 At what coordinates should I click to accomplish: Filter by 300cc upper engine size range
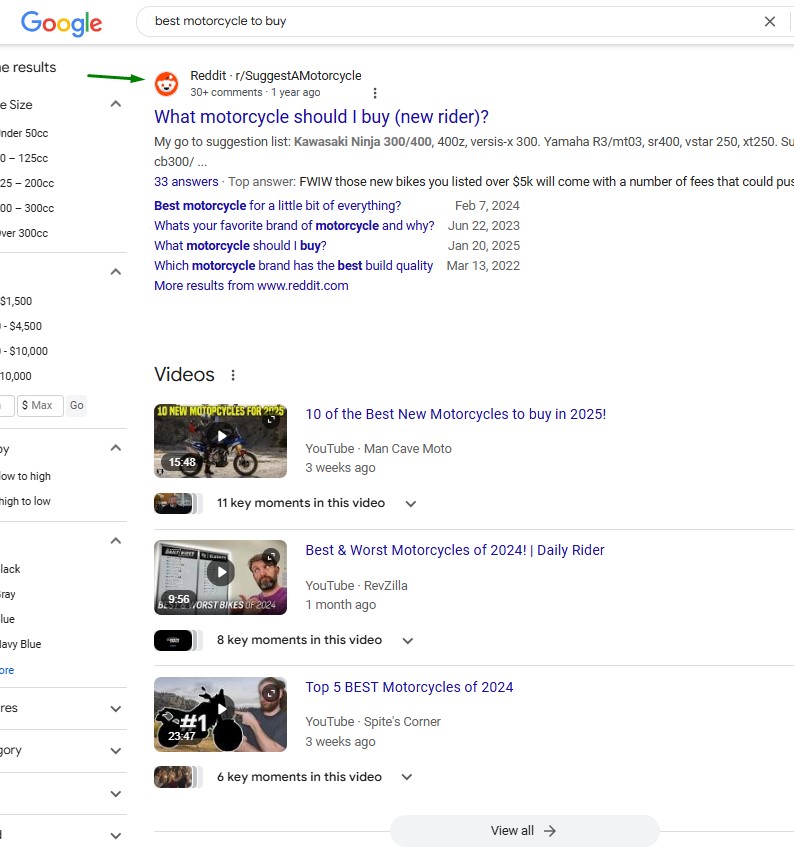pyautogui.click(x=27, y=208)
